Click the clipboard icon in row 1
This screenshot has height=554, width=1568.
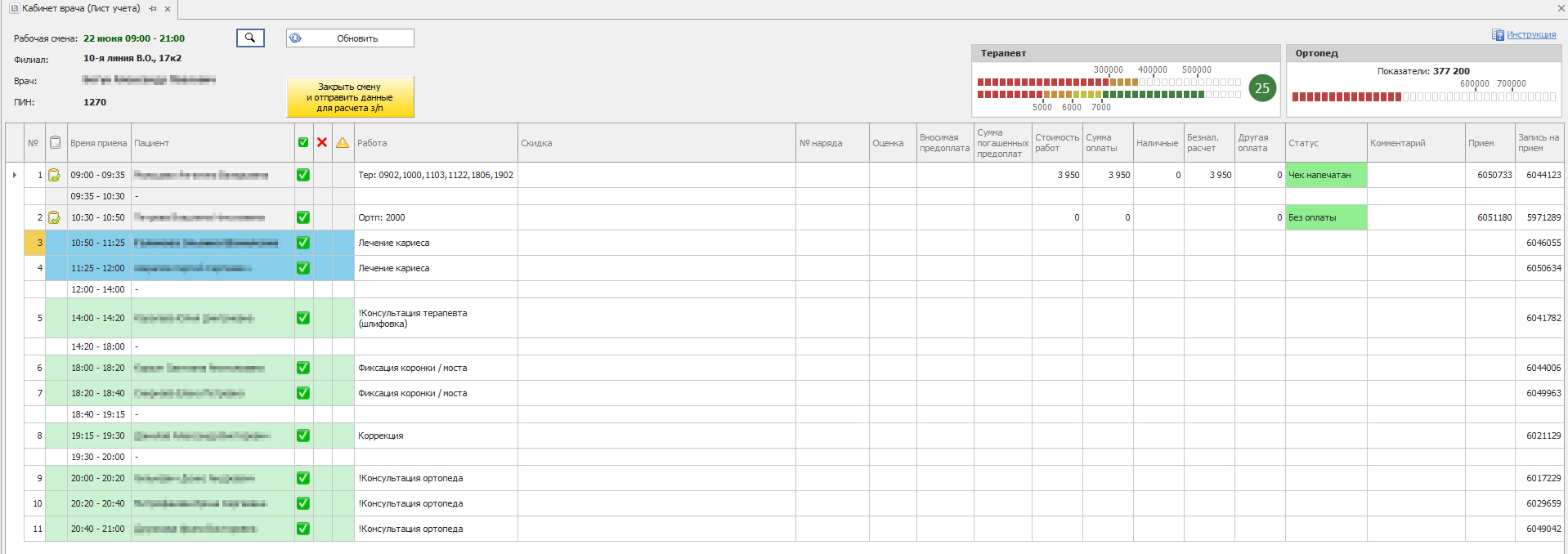click(54, 175)
